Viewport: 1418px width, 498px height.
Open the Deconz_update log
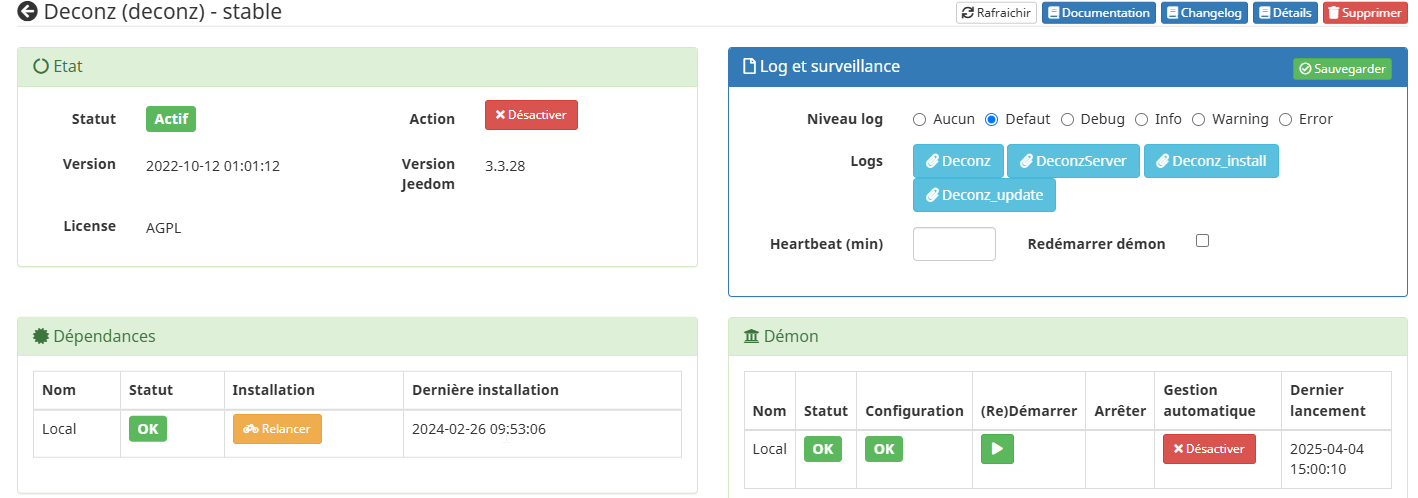click(984, 195)
